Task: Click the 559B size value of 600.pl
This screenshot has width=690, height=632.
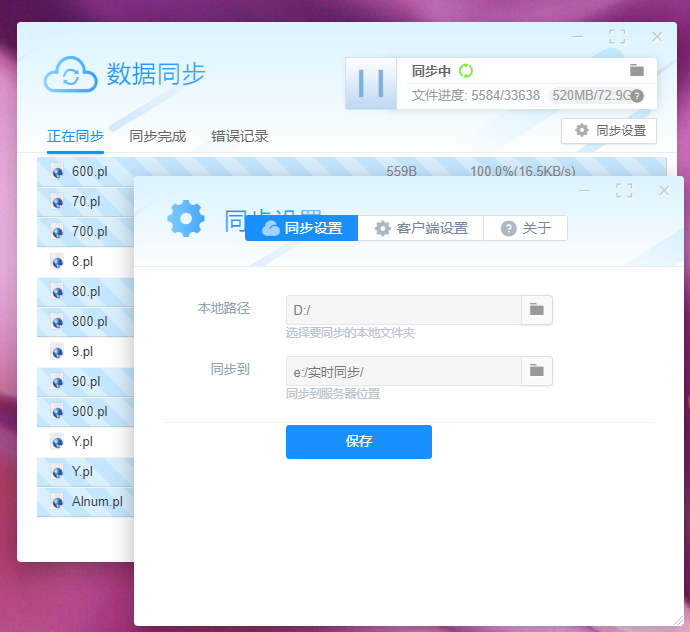Action: point(401,171)
